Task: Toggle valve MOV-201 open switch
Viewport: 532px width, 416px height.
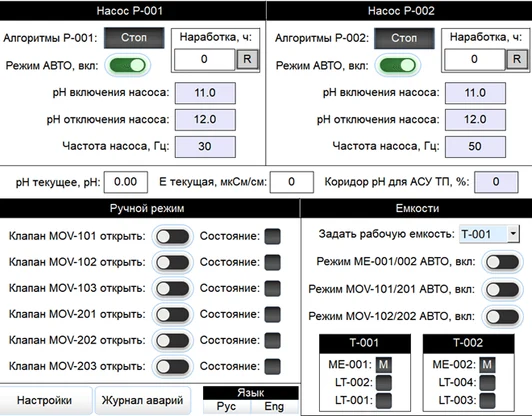Action: point(173,315)
